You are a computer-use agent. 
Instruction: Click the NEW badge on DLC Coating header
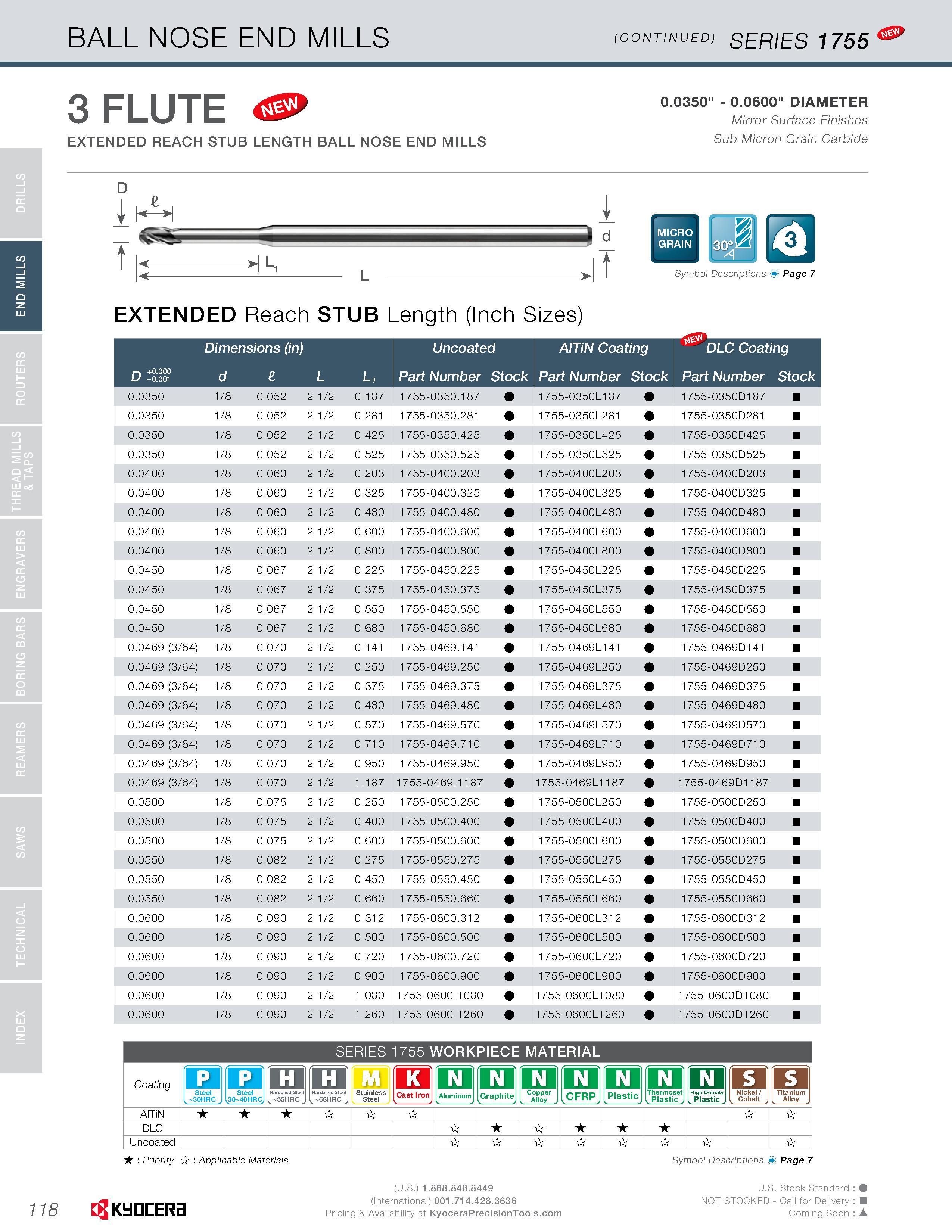tap(693, 339)
